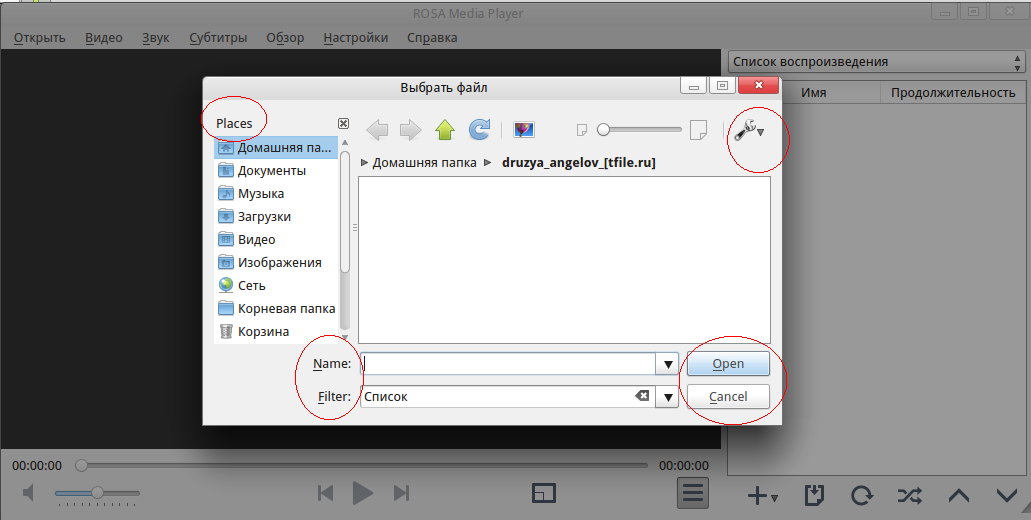Go forward in file dialog navigation
This screenshot has height=520, width=1031.
[410, 130]
